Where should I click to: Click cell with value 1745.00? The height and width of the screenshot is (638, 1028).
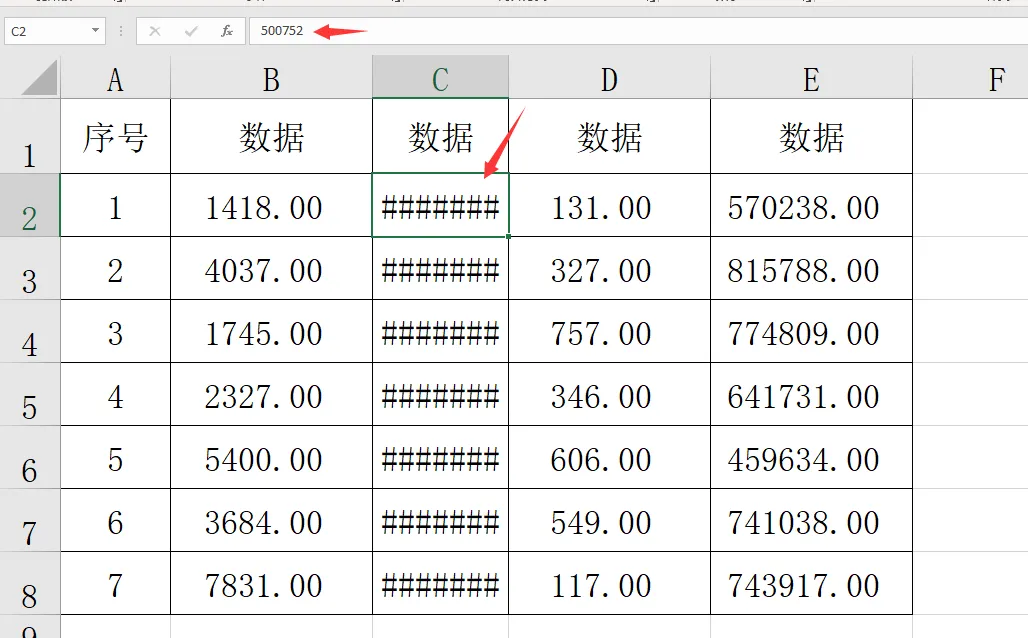pyautogui.click(x=271, y=331)
